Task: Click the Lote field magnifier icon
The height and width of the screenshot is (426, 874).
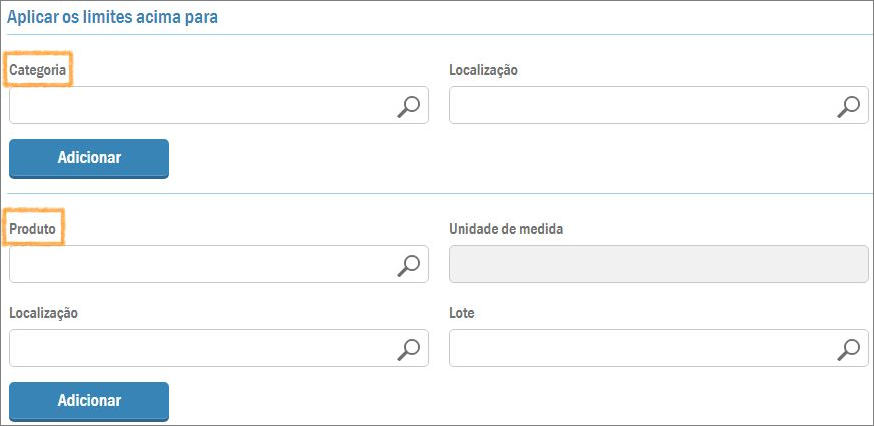Action: tap(848, 349)
